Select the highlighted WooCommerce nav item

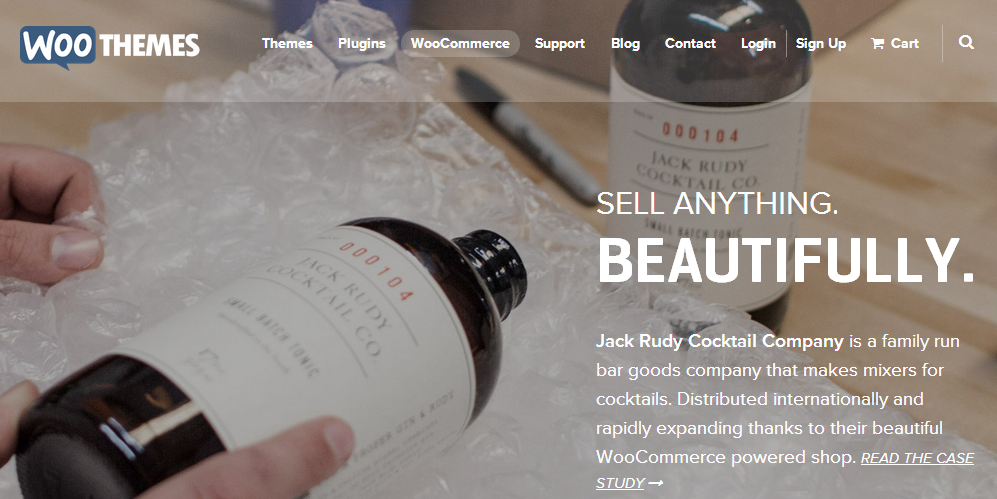click(460, 43)
